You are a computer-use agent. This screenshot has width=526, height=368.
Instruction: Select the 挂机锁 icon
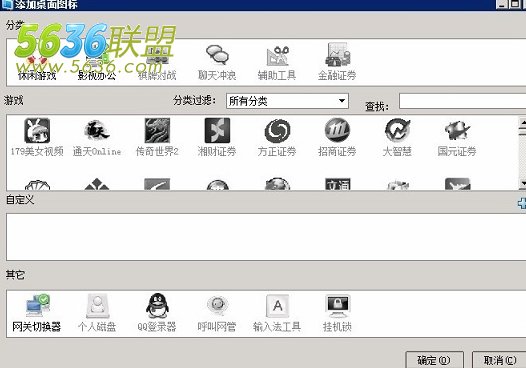(338, 306)
